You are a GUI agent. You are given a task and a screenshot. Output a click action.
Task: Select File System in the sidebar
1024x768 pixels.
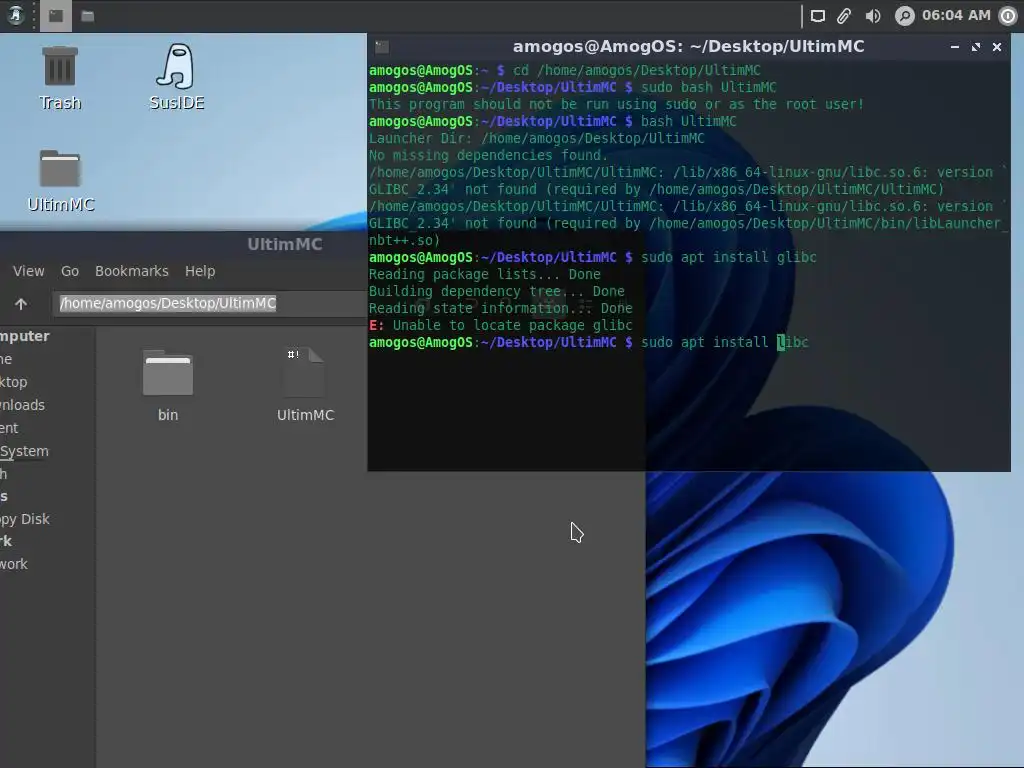(x=24, y=451)
